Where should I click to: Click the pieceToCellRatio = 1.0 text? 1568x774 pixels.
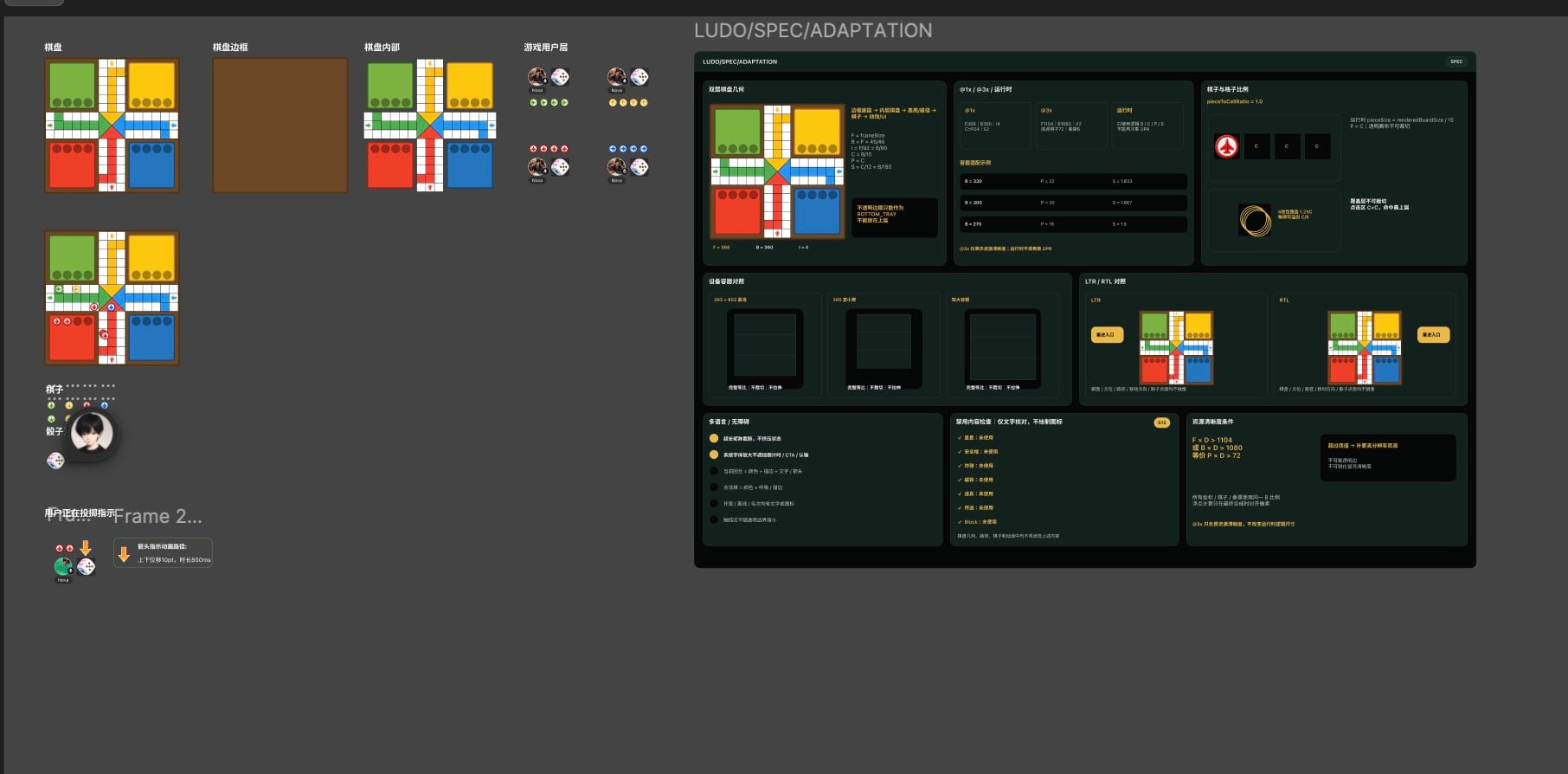pyautogui.click(x=1235, y=101)
